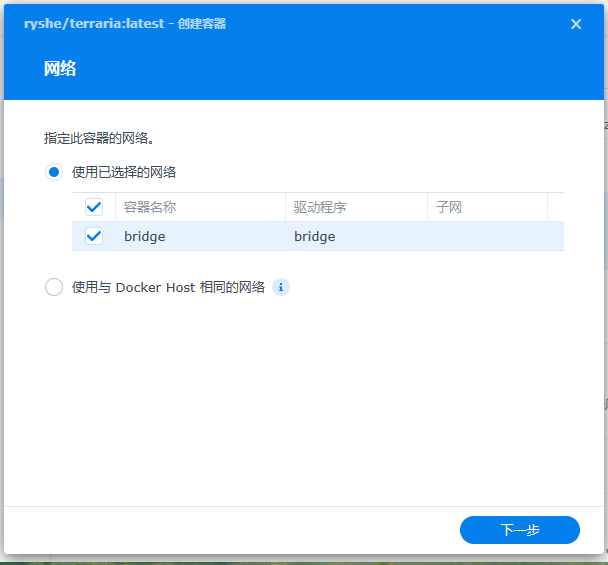Viewport: 608px width, 565px height.
Task: Select the 使用已选择的网络 radio button
Action: [x=54, y=172]
